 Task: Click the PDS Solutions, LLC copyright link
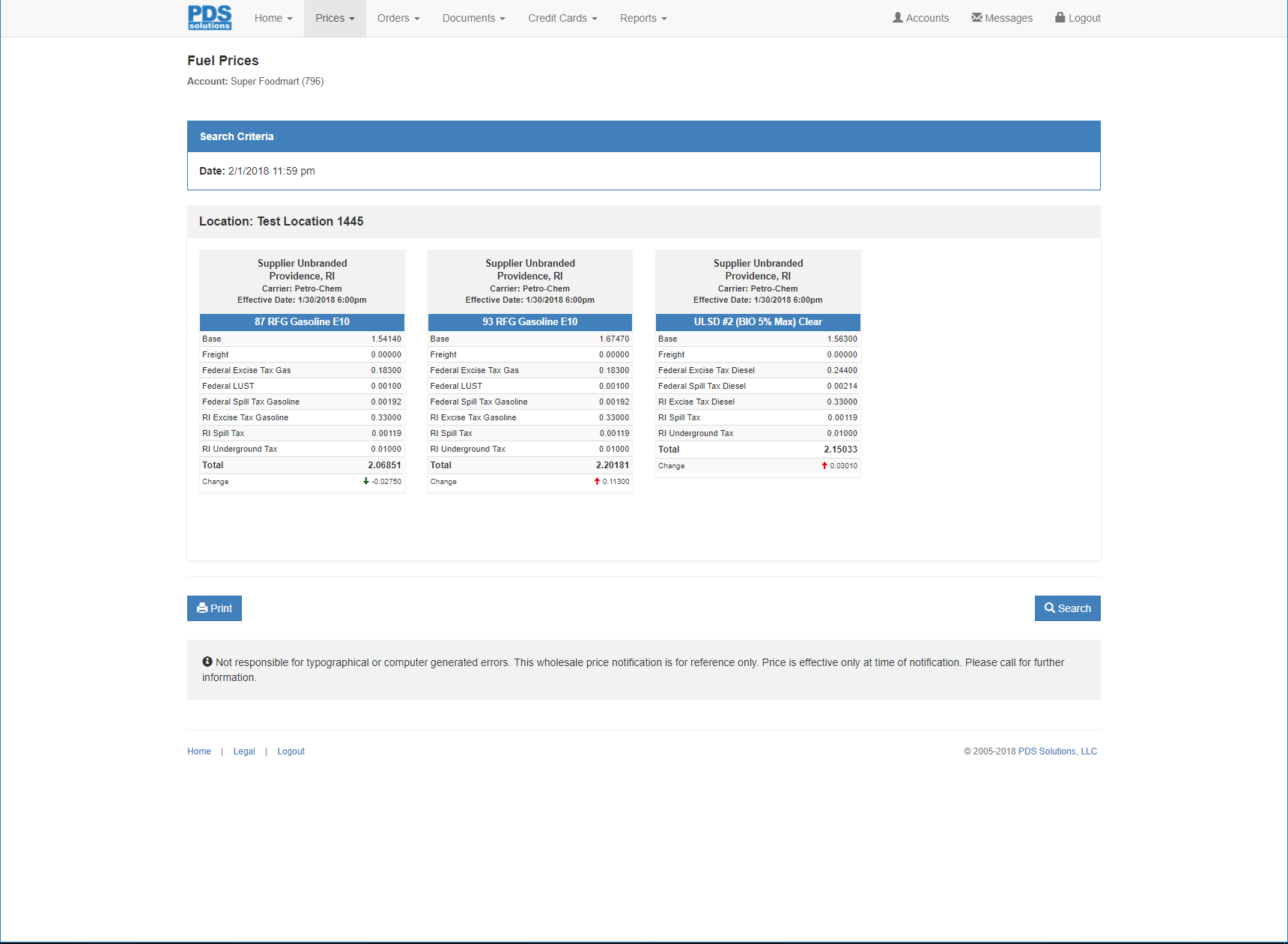point(1057,751)
